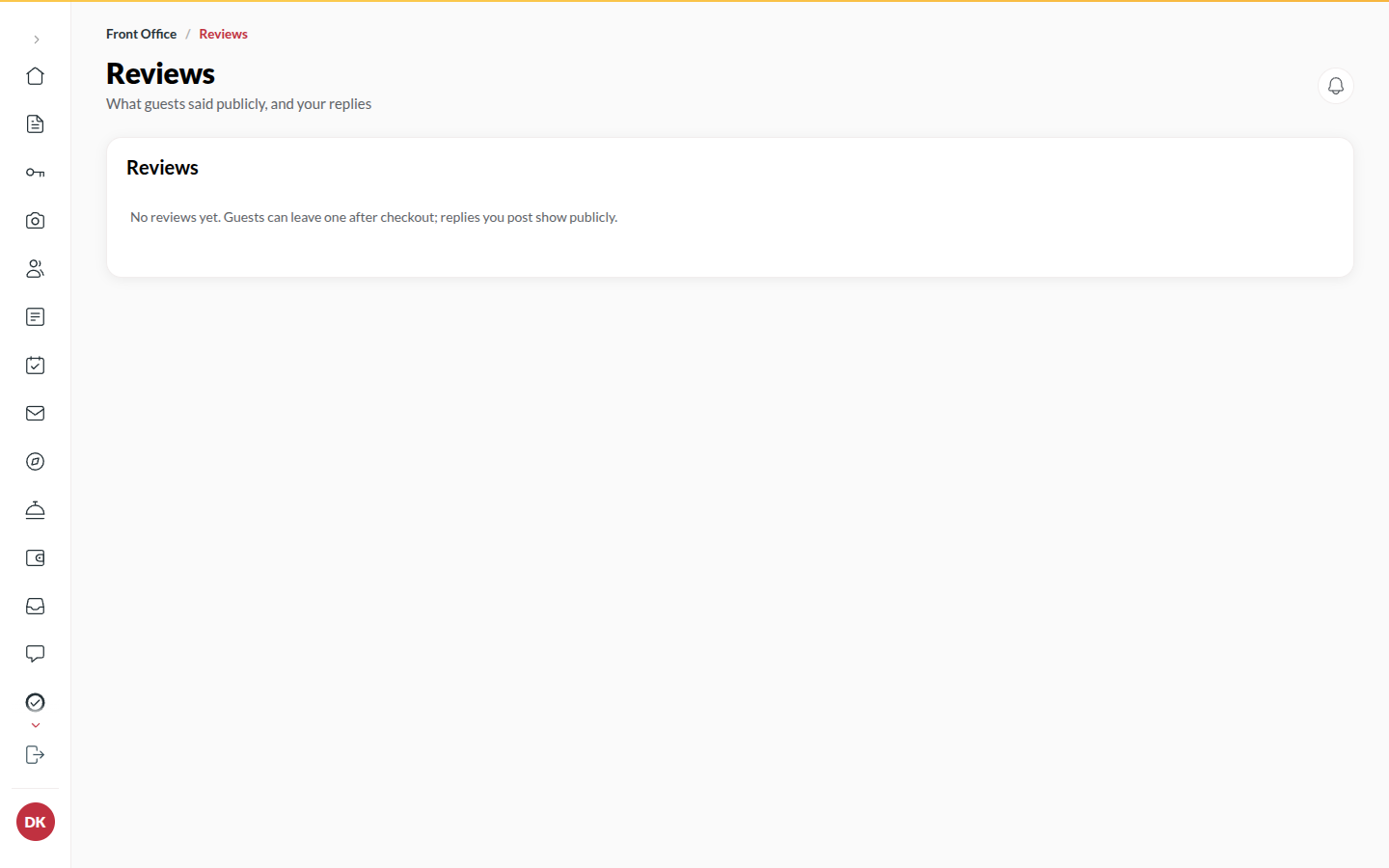This screenshot has width=1389, height=868.
Task: Click the large Reviews page title
Action: click(161, 73)
